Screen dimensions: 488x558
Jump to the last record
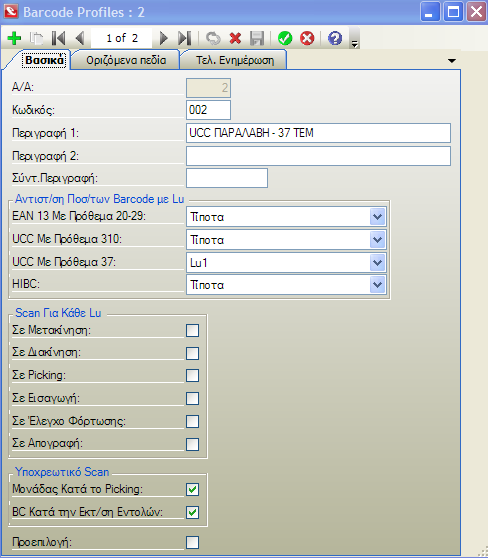tap(185, 38)
